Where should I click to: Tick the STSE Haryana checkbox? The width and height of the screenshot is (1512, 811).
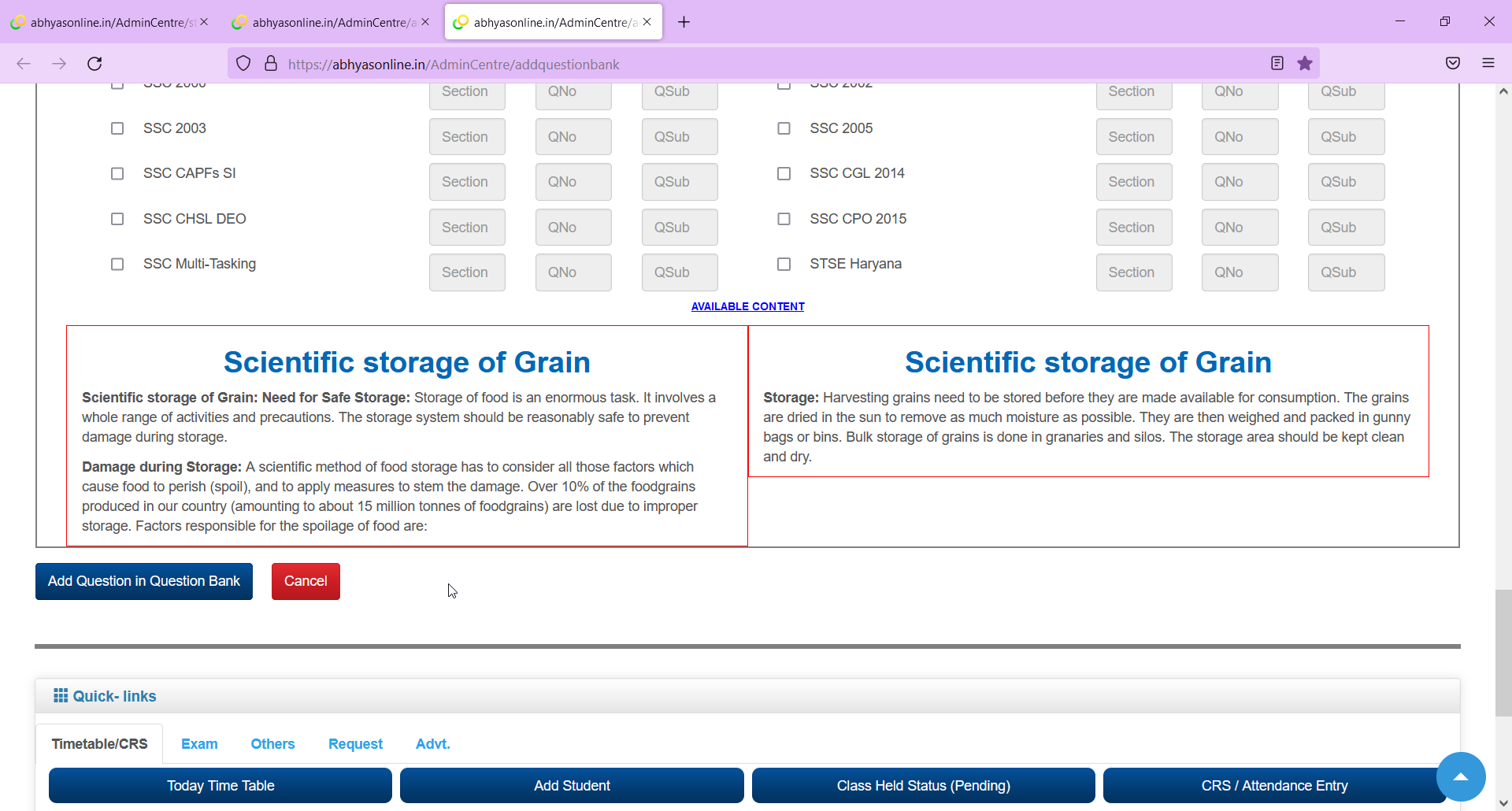tap(784, 264)
